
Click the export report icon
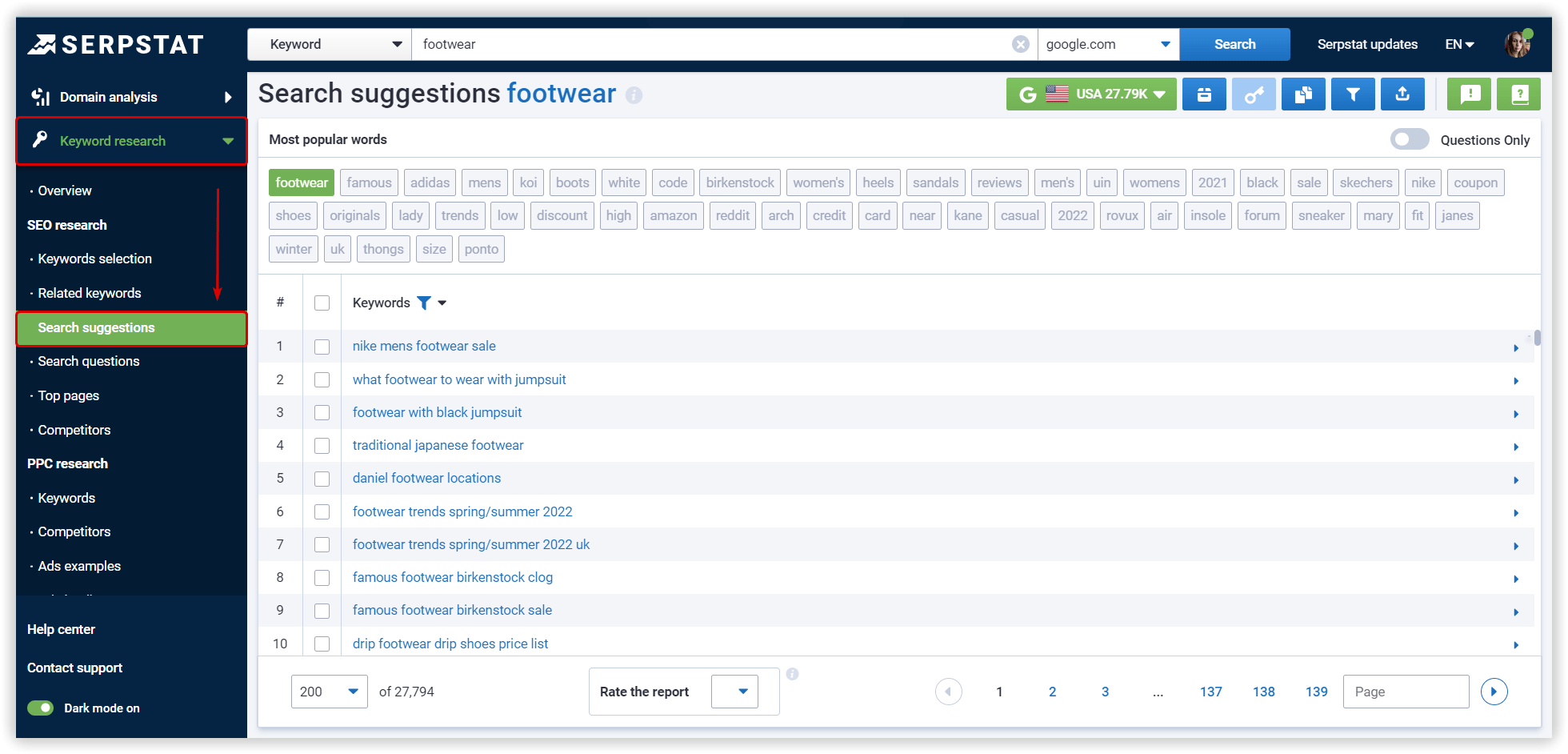[x=1402, y=94]
